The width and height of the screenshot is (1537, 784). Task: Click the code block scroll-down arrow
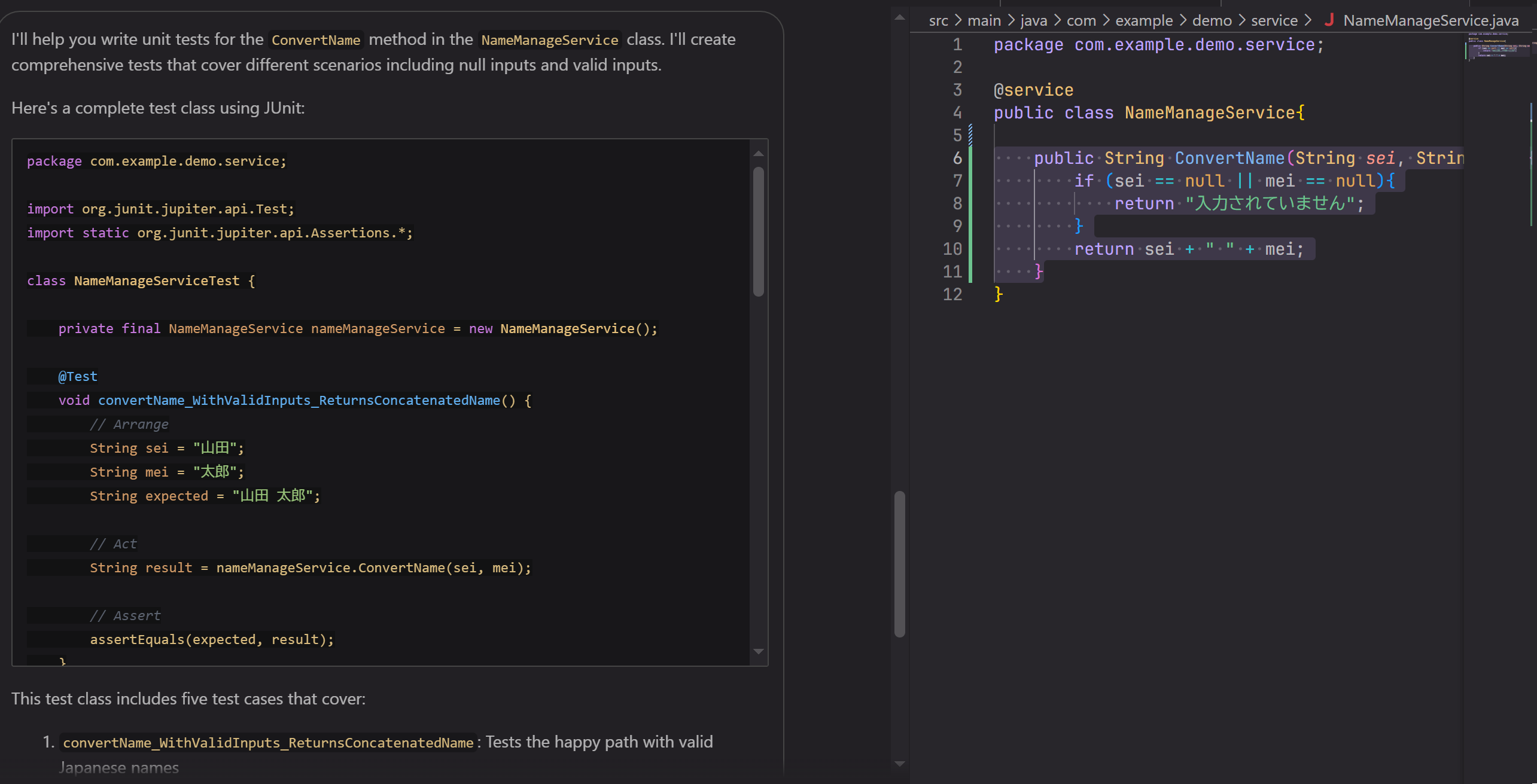tap(759, 651)
